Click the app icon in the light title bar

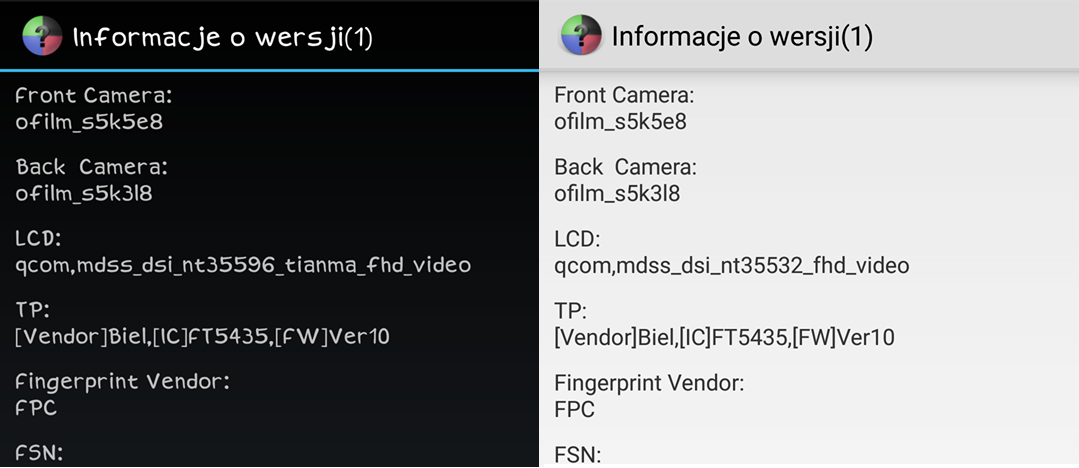581,36
